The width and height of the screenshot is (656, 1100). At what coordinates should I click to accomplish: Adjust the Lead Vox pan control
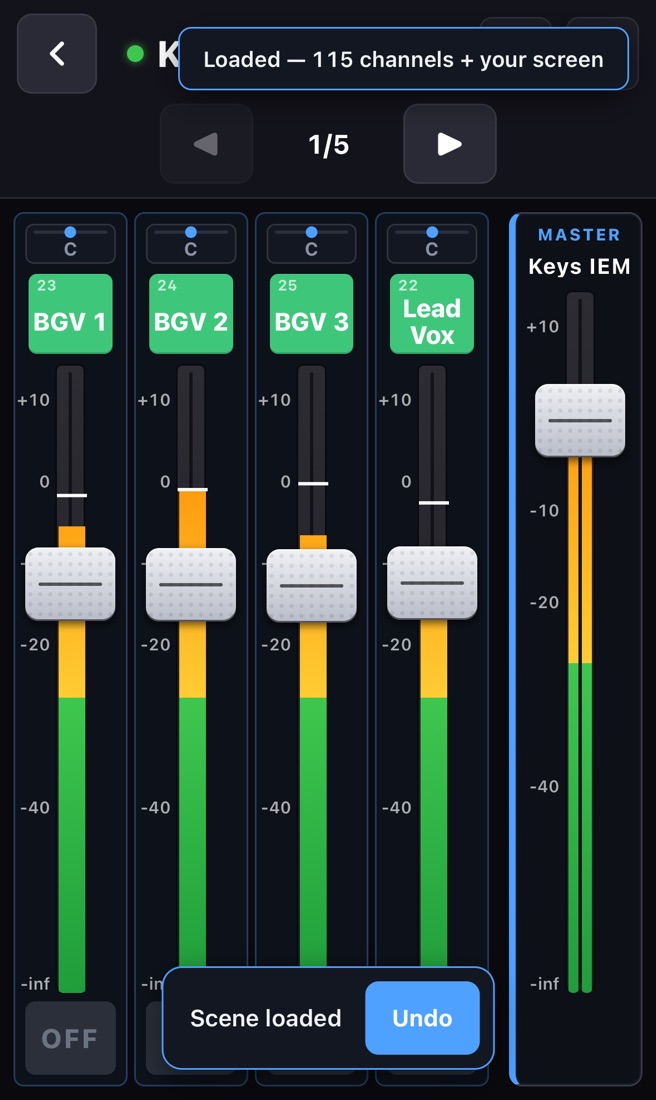tap(432, 243)
